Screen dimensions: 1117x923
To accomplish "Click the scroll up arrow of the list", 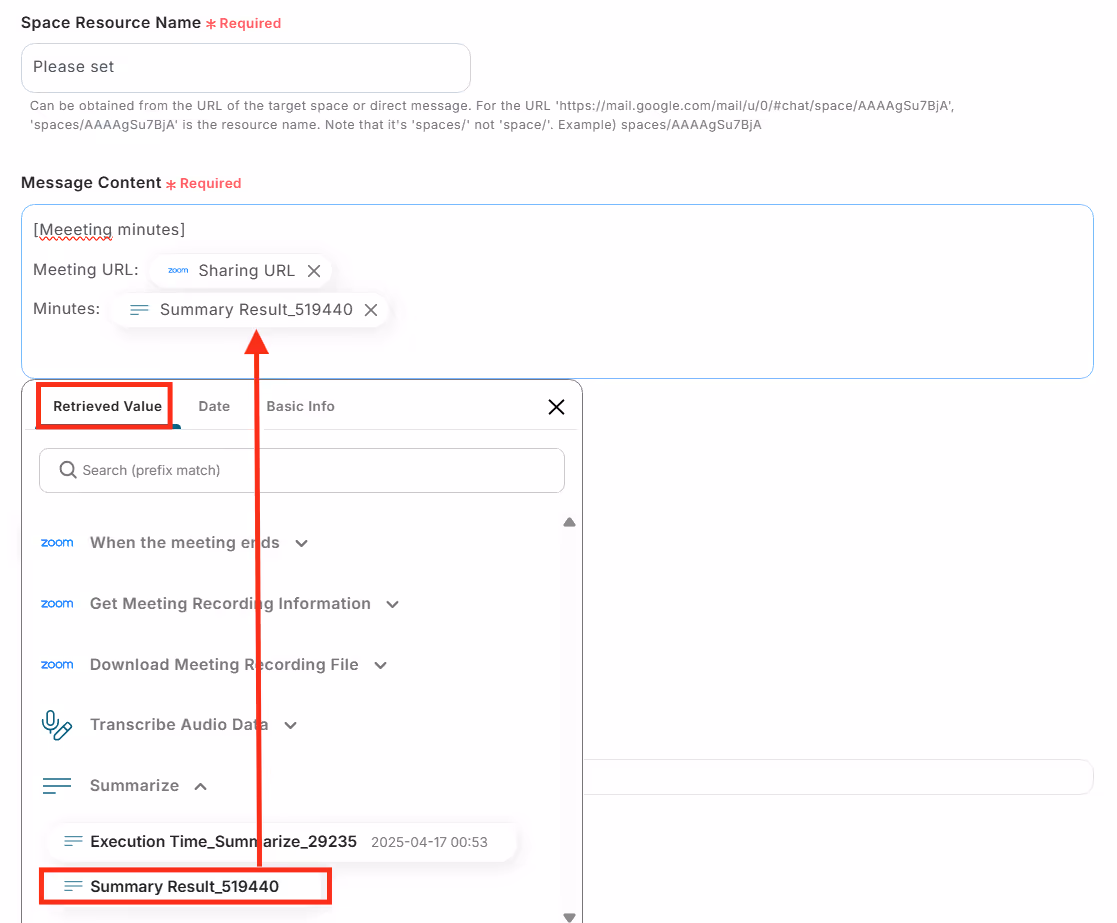I will point(569,522).
